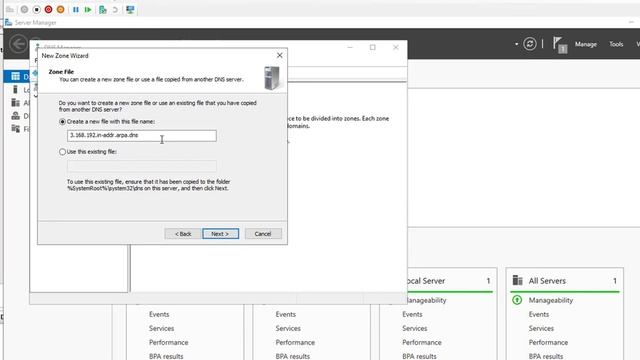Select the Dashboard icon in the sidebar

pos(16,76)
